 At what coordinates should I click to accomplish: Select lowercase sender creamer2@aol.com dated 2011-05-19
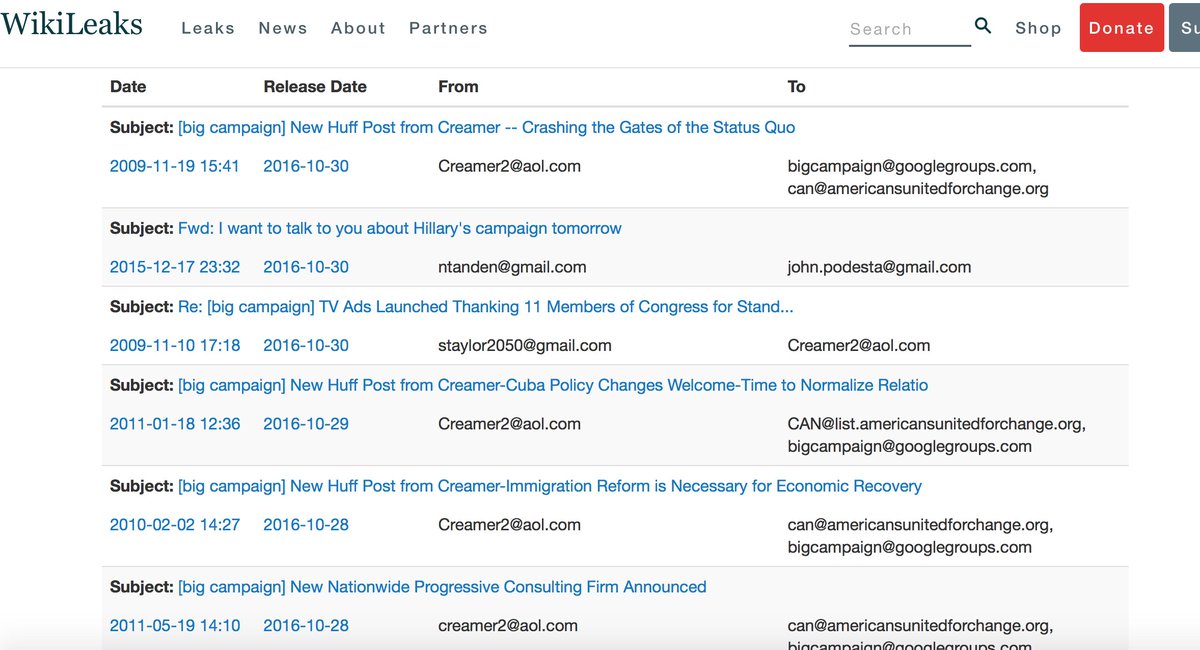508,626
